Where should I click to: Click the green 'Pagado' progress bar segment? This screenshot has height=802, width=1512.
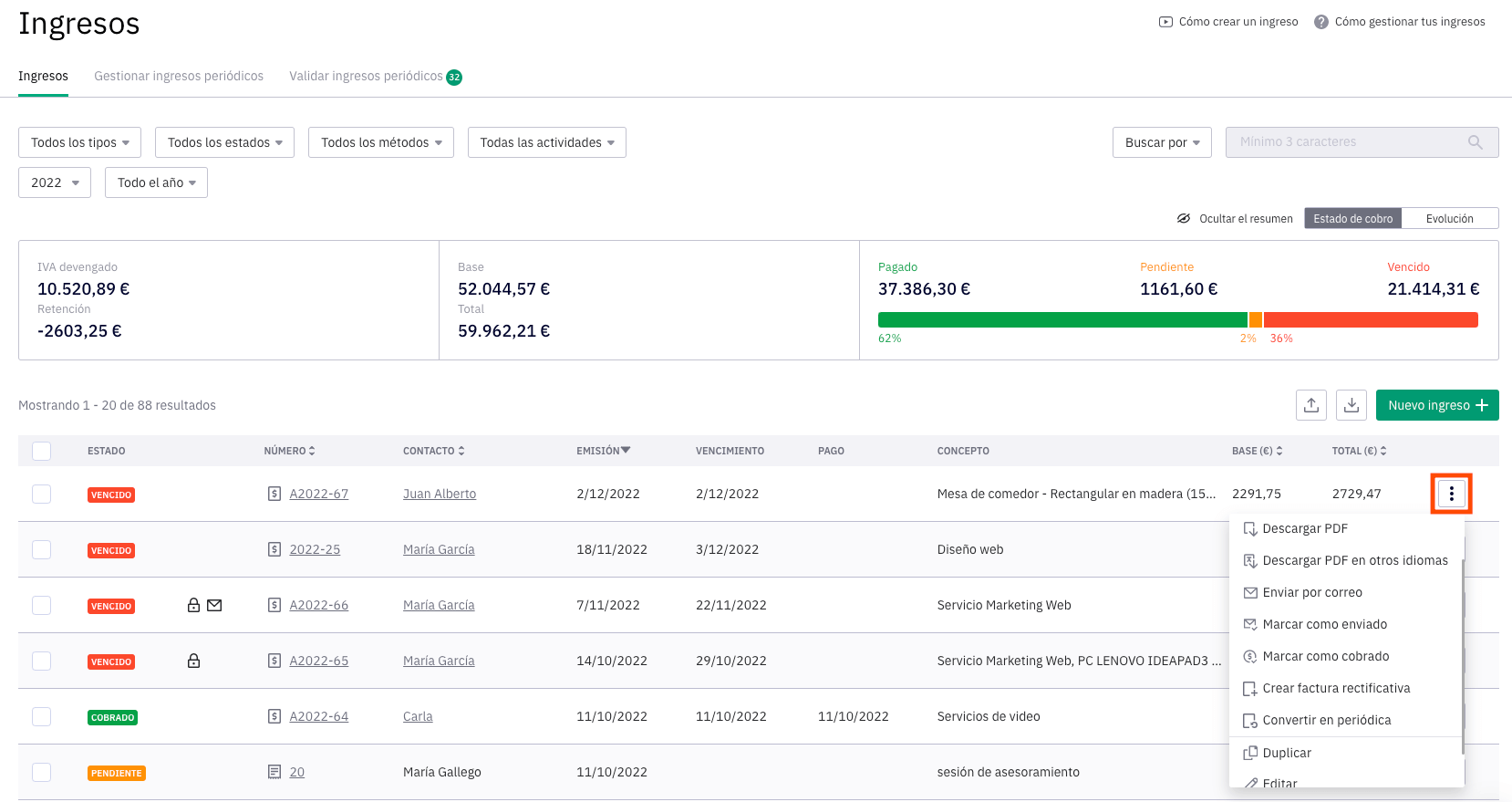(1062, 319)
